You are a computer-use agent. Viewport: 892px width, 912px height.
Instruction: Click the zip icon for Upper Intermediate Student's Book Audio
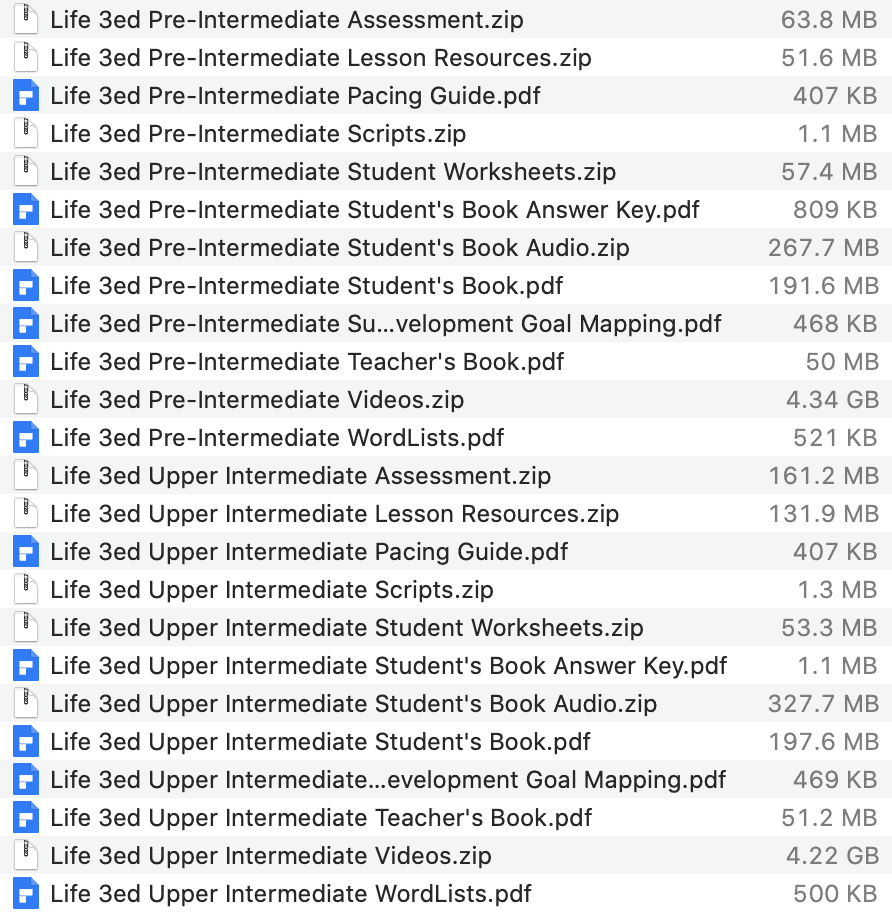25,704
